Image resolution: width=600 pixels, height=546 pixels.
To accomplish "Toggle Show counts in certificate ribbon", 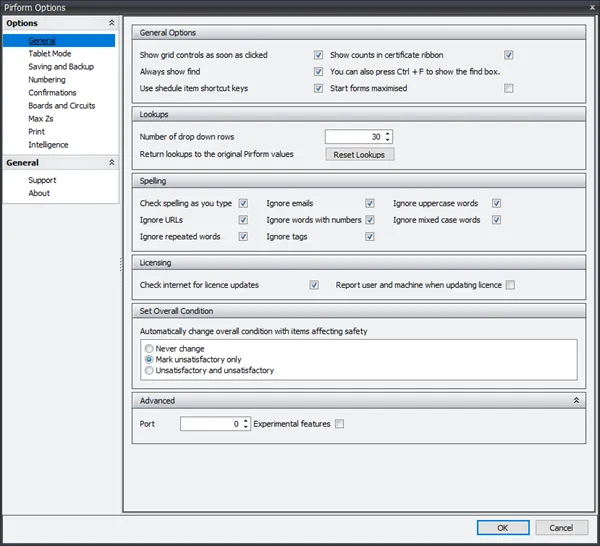I will coord(509,55).
